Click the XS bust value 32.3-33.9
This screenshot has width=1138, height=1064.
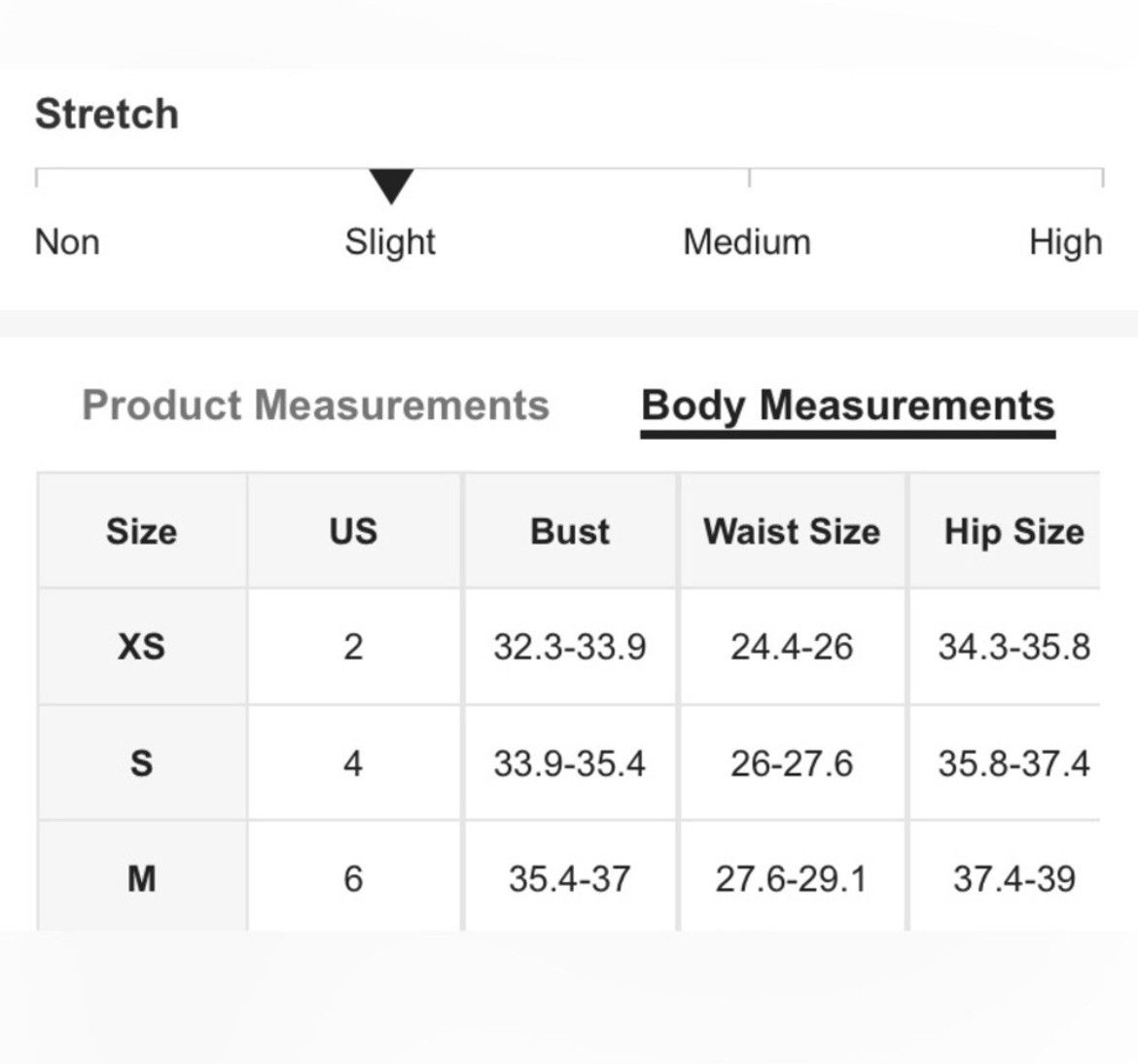point(570,647)
